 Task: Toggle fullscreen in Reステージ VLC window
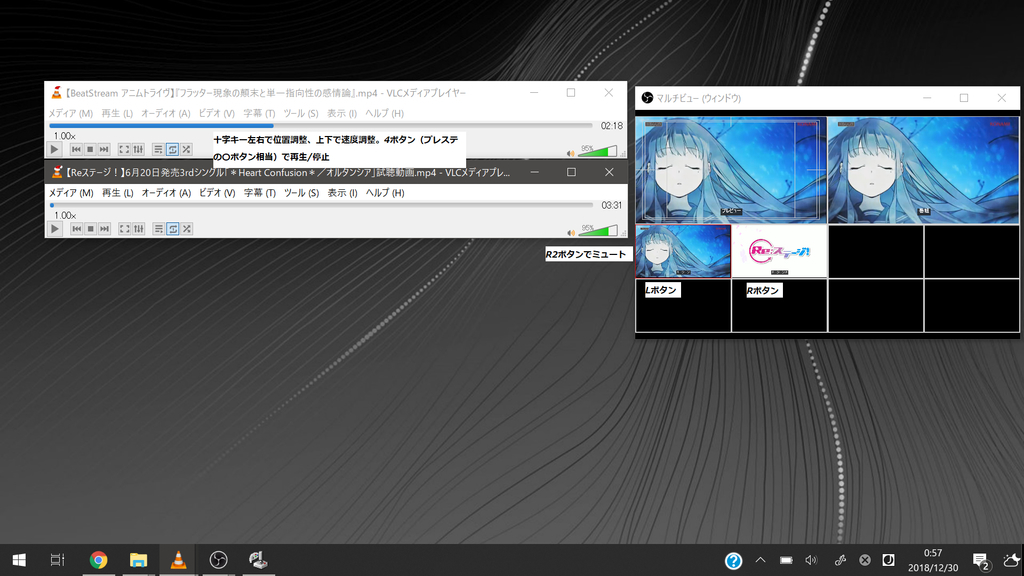(124, 229)
